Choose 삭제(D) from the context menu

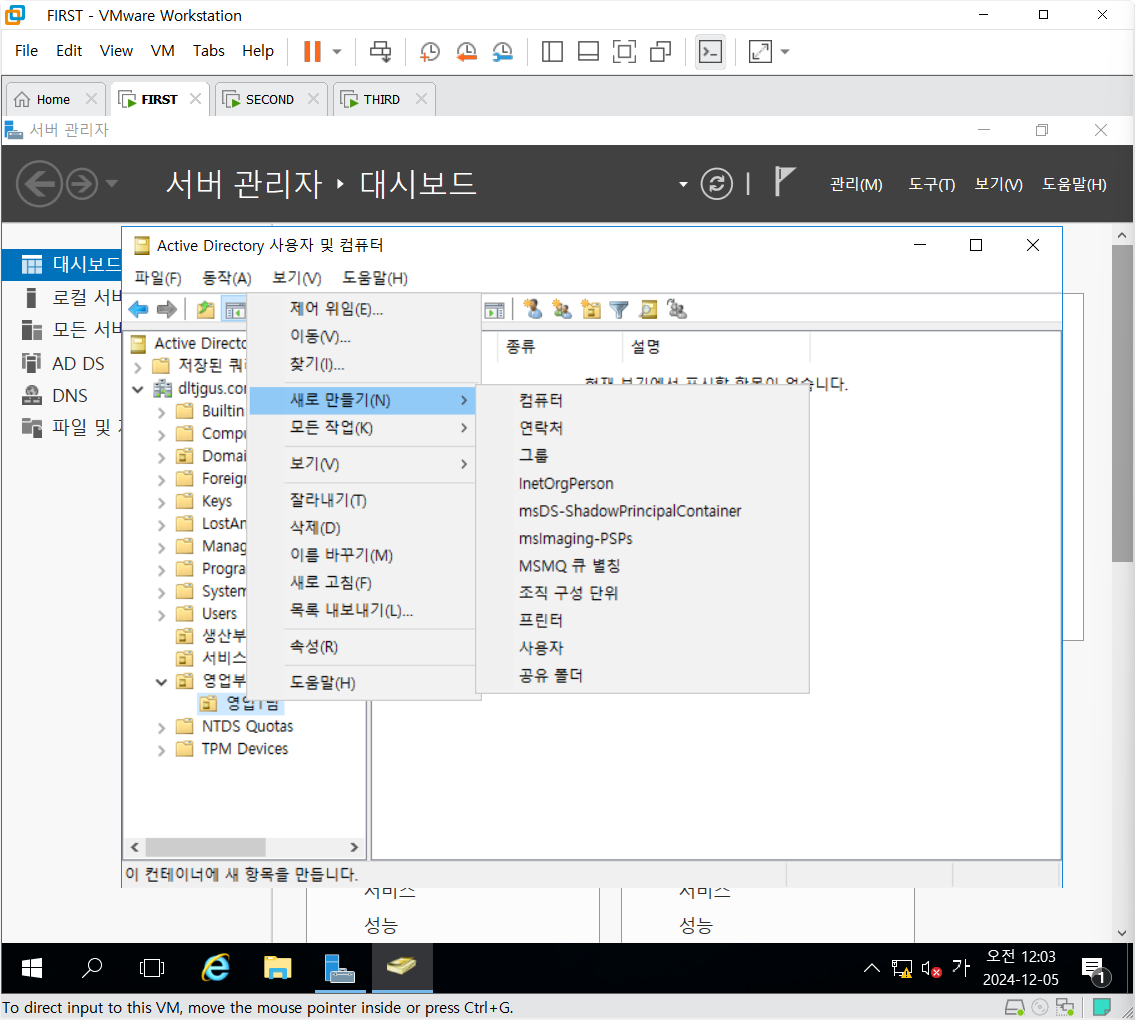coord(362,528)
